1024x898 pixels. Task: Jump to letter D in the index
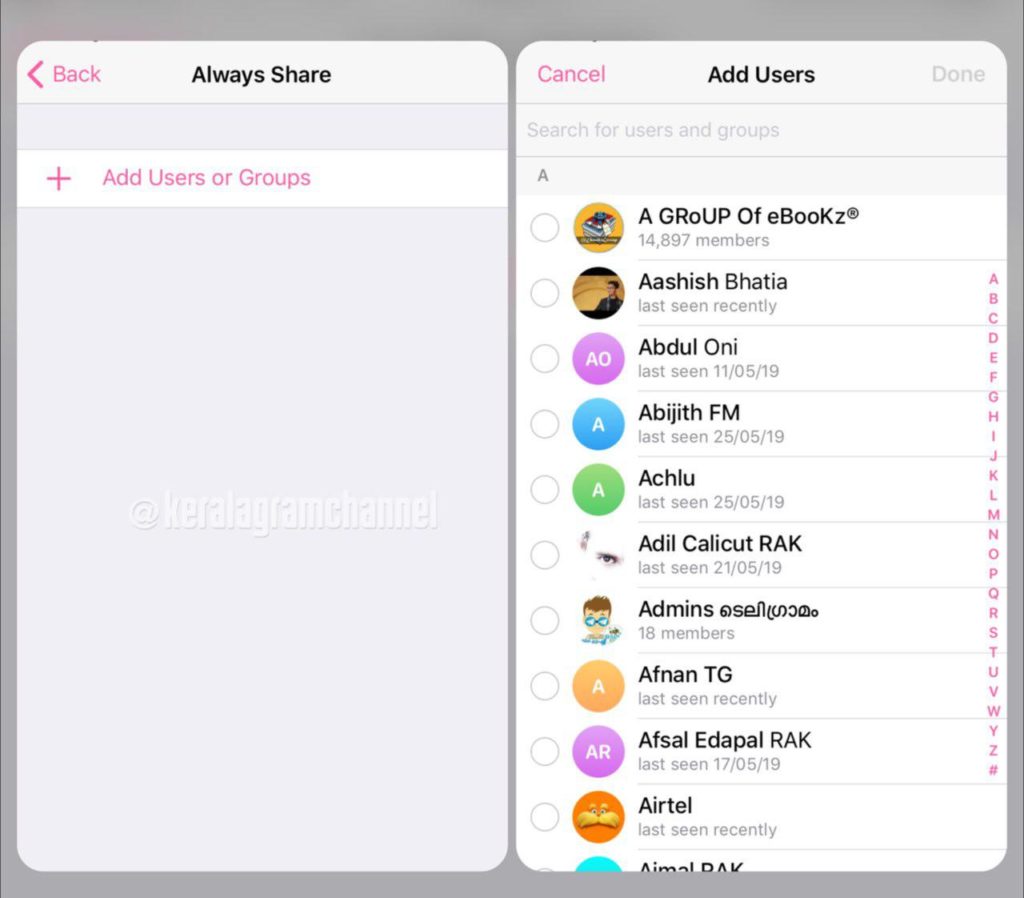[993, 338]
